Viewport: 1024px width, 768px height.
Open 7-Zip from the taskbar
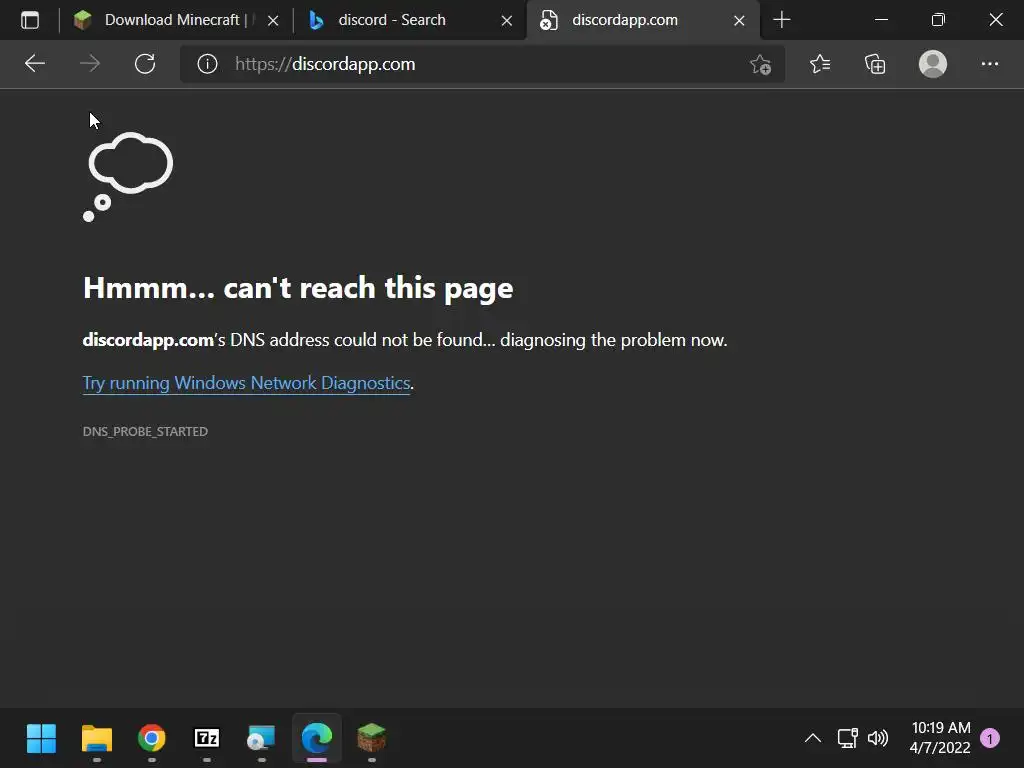tap(207, 739)
